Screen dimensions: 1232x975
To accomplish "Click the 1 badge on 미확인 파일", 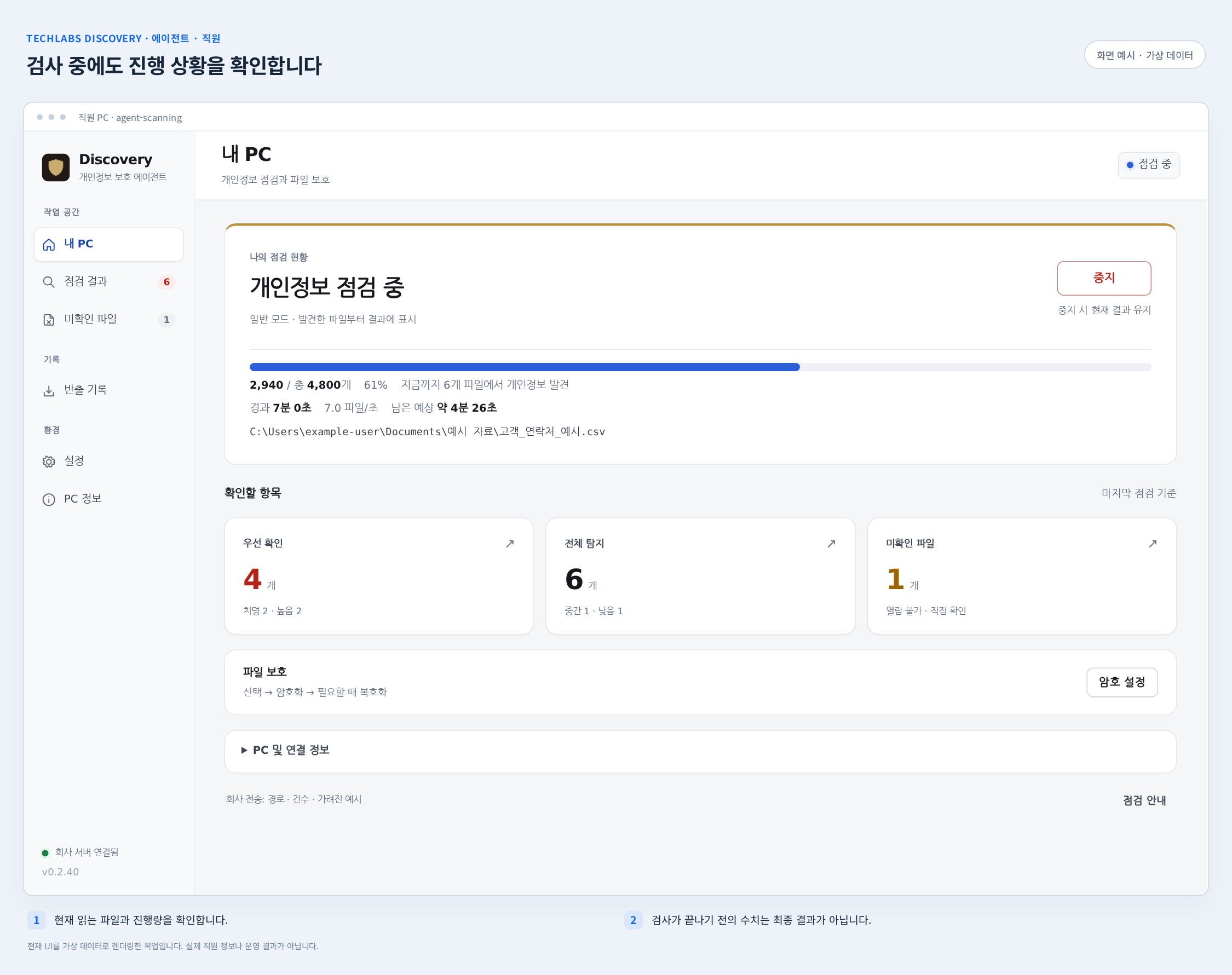I will click(x=166, y=320).
